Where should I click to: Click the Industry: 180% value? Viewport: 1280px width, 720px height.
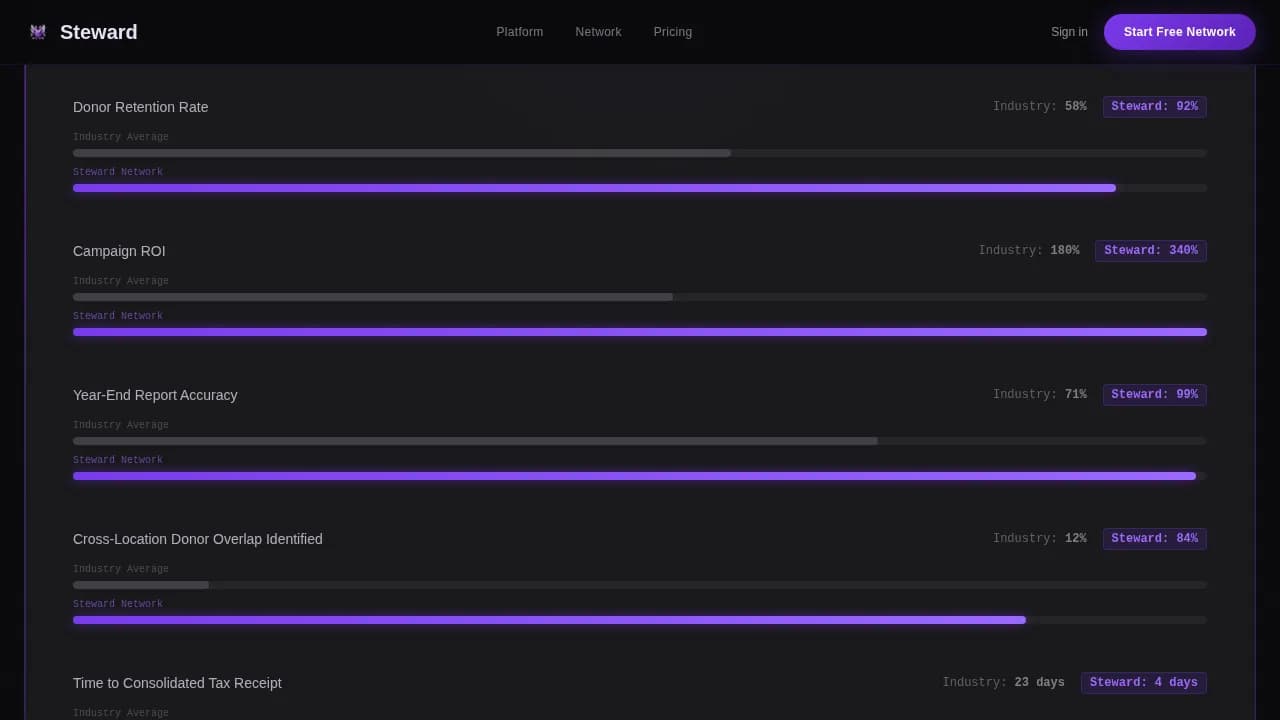point(1029,250)
